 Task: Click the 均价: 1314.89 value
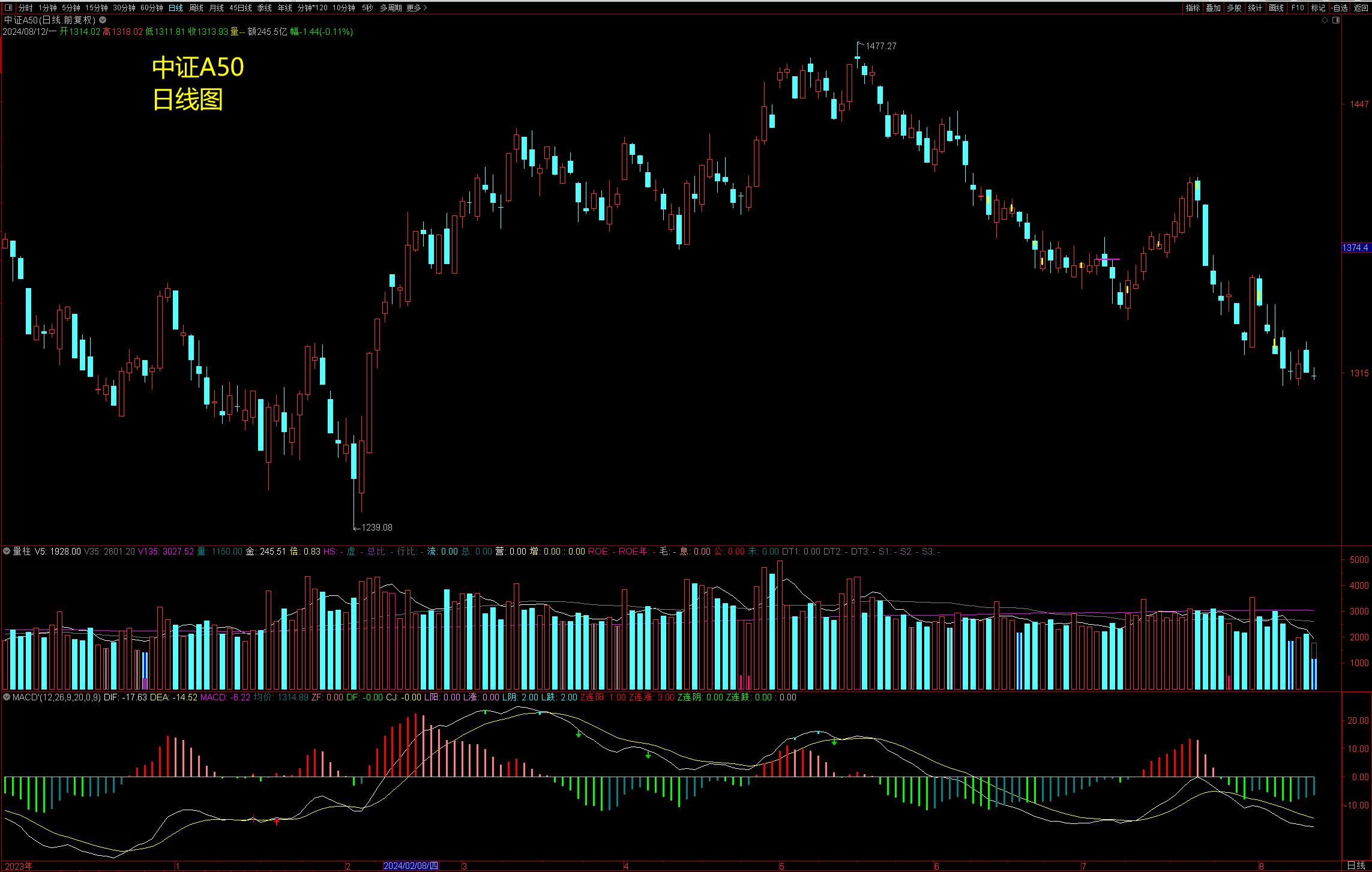click(281, 697)
